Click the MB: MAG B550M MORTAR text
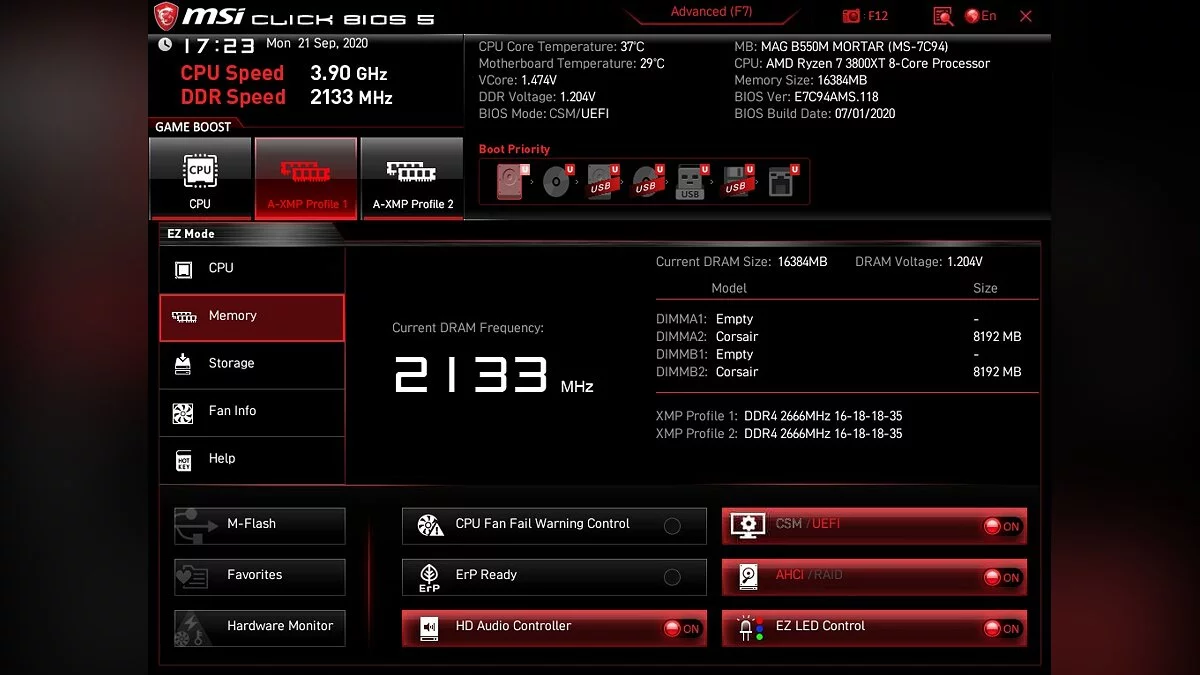 pyautogui.click(x=841, y=47)
